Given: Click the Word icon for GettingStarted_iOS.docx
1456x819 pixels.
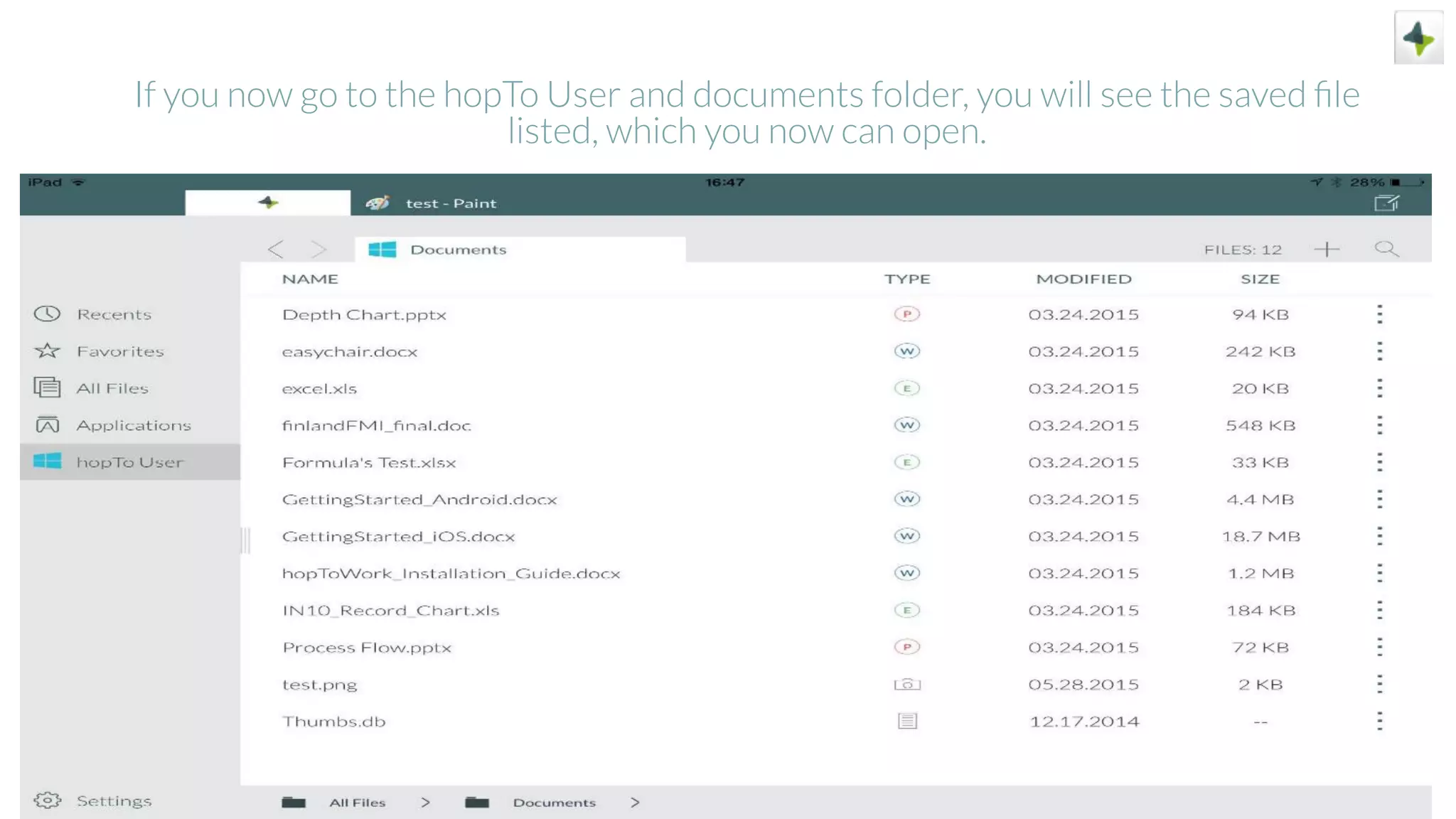Looking at the screenshot, I should click(x=907, y=536).
